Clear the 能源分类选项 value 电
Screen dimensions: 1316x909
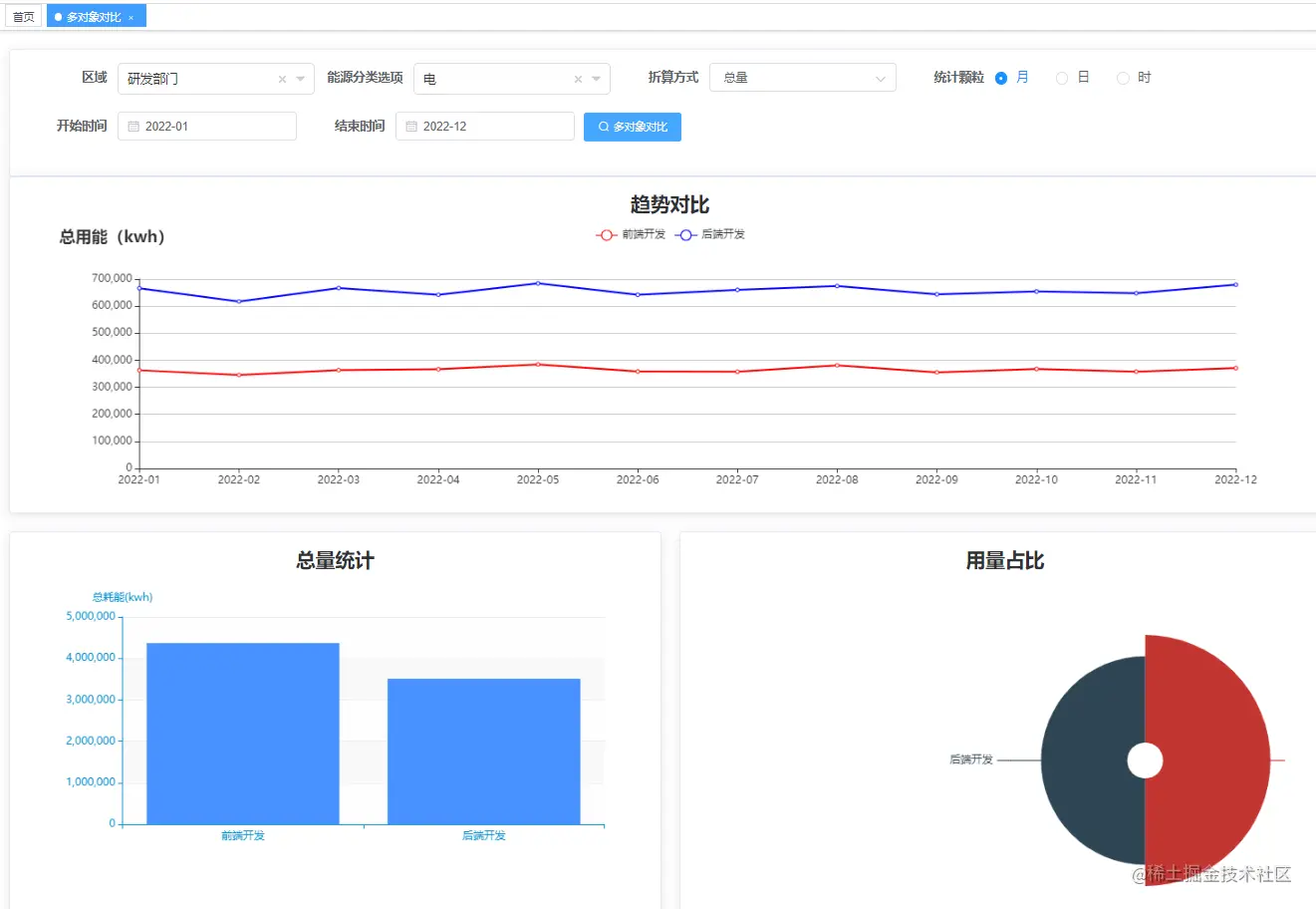tap(578, 79)
